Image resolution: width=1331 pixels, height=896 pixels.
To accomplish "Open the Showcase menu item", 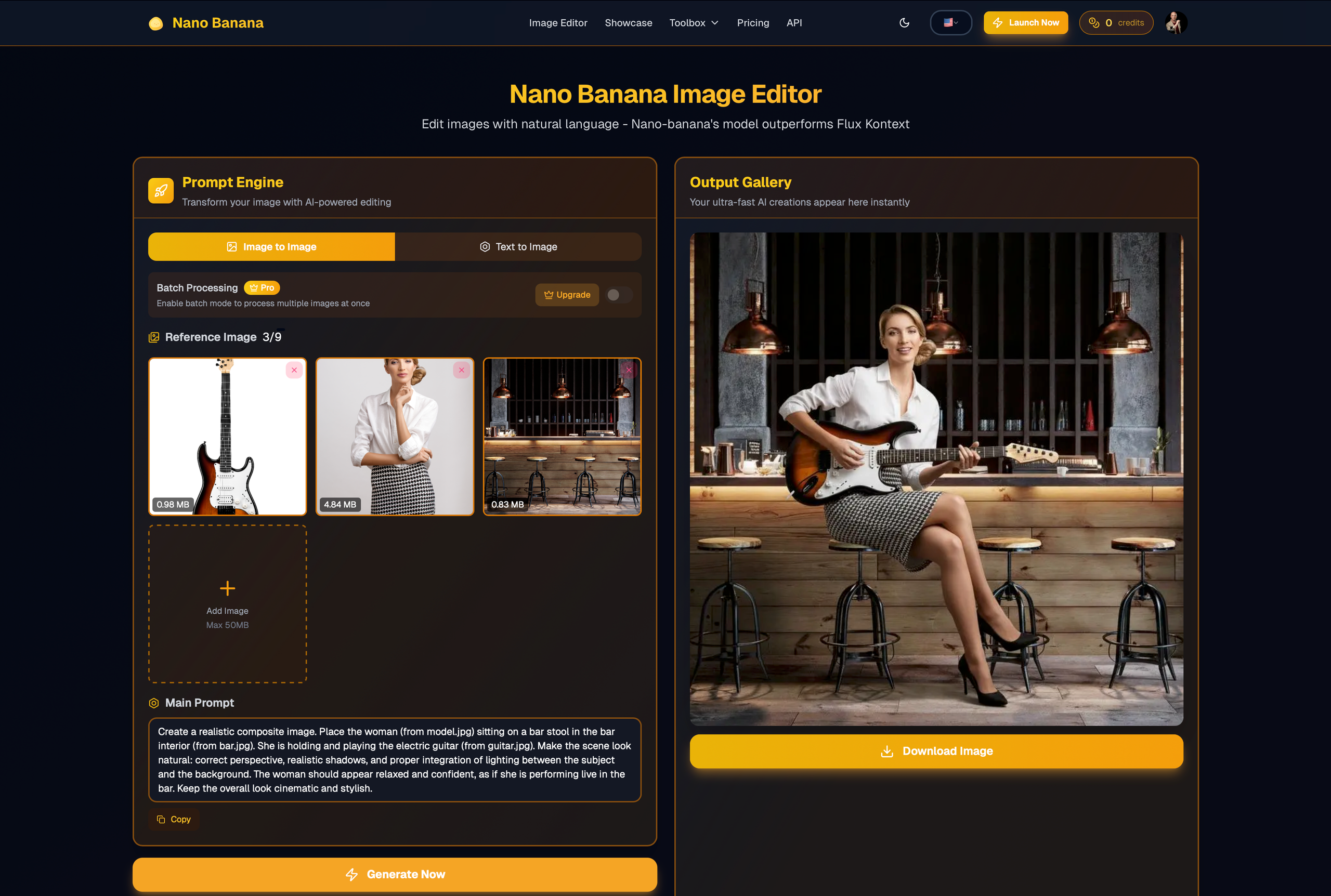I will (628, 23).
